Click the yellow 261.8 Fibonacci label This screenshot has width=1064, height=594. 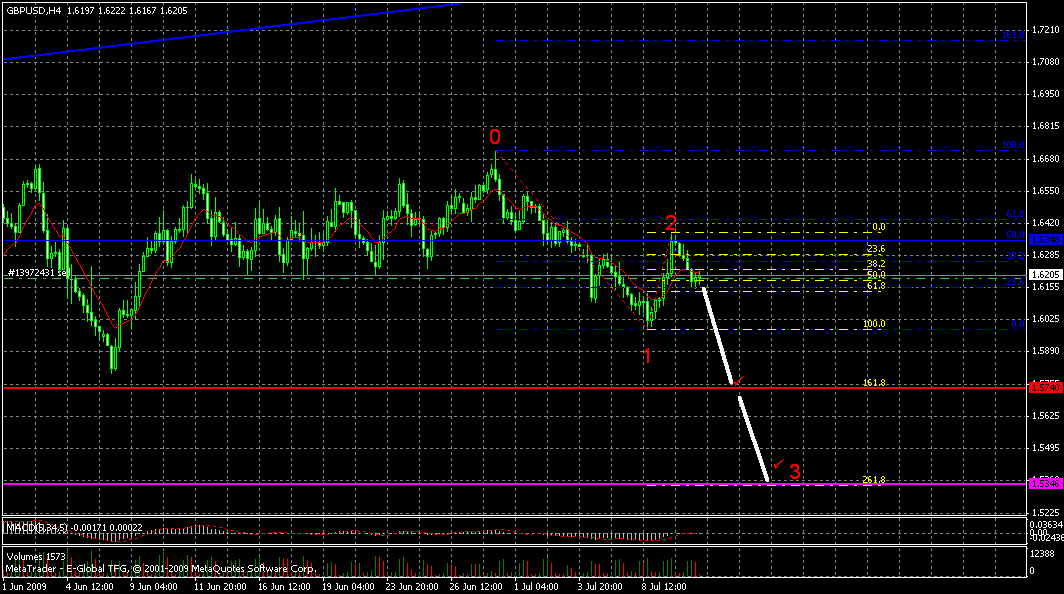(874, 480)
